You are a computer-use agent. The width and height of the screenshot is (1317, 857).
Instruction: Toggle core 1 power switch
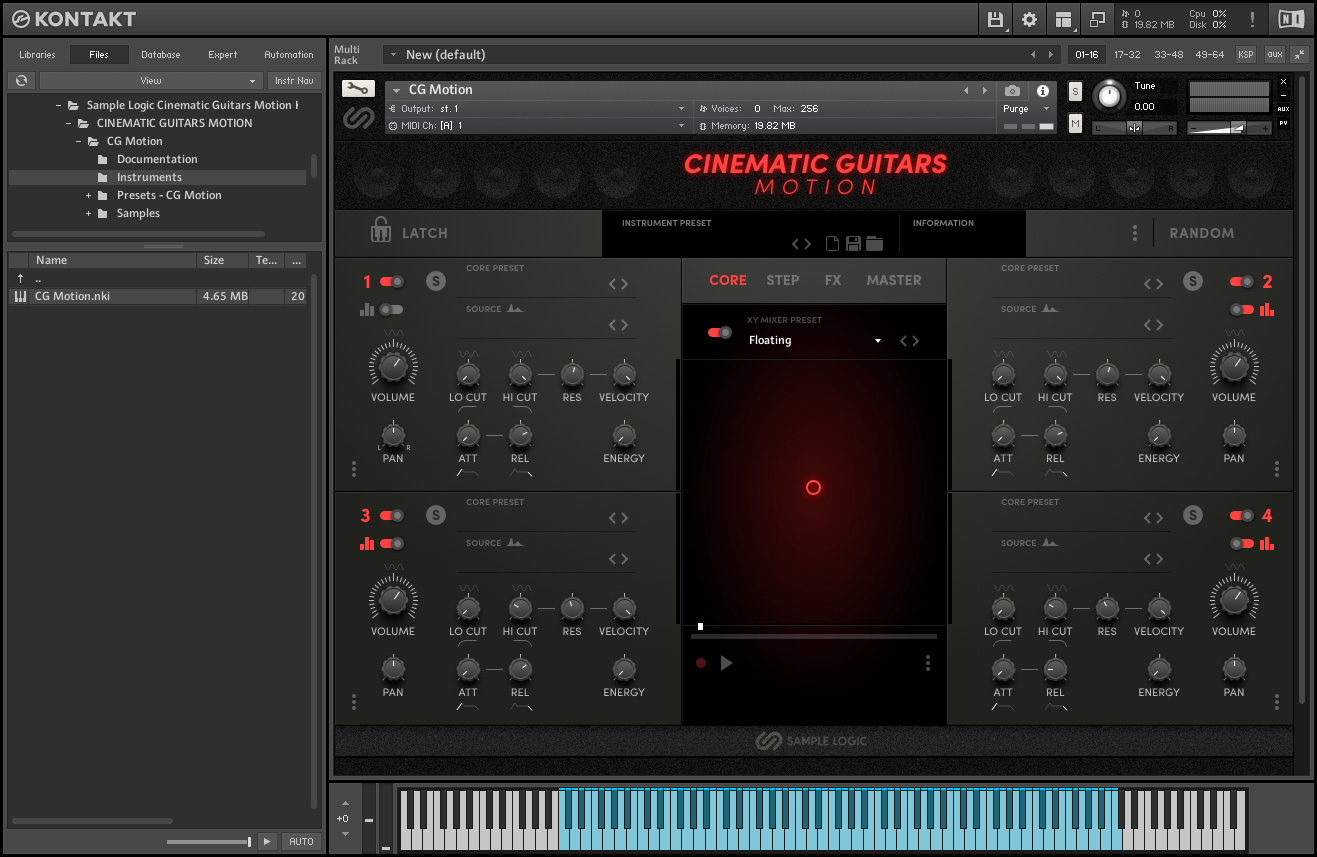coord(392,282)
